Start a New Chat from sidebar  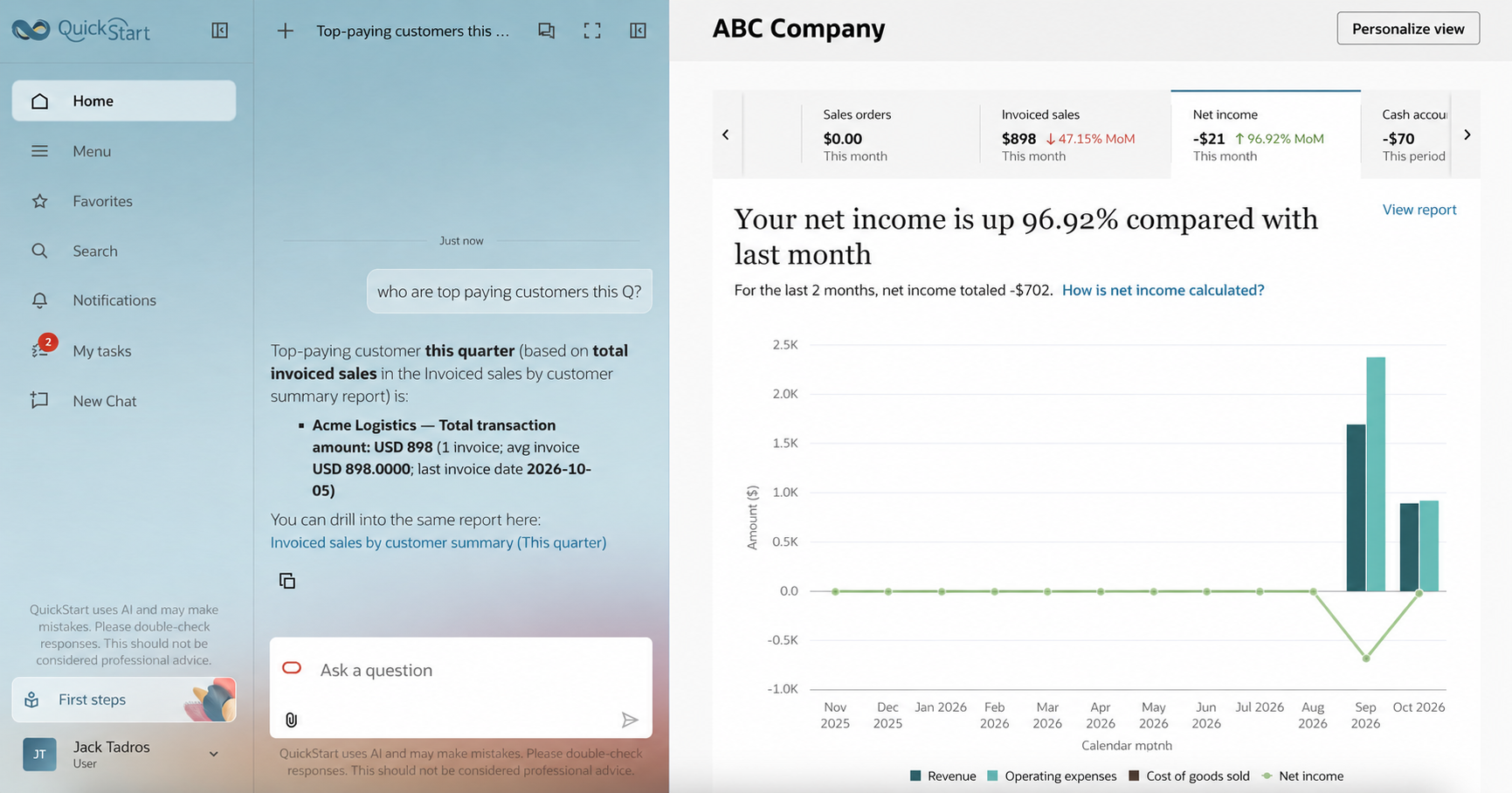click(124, 401)
